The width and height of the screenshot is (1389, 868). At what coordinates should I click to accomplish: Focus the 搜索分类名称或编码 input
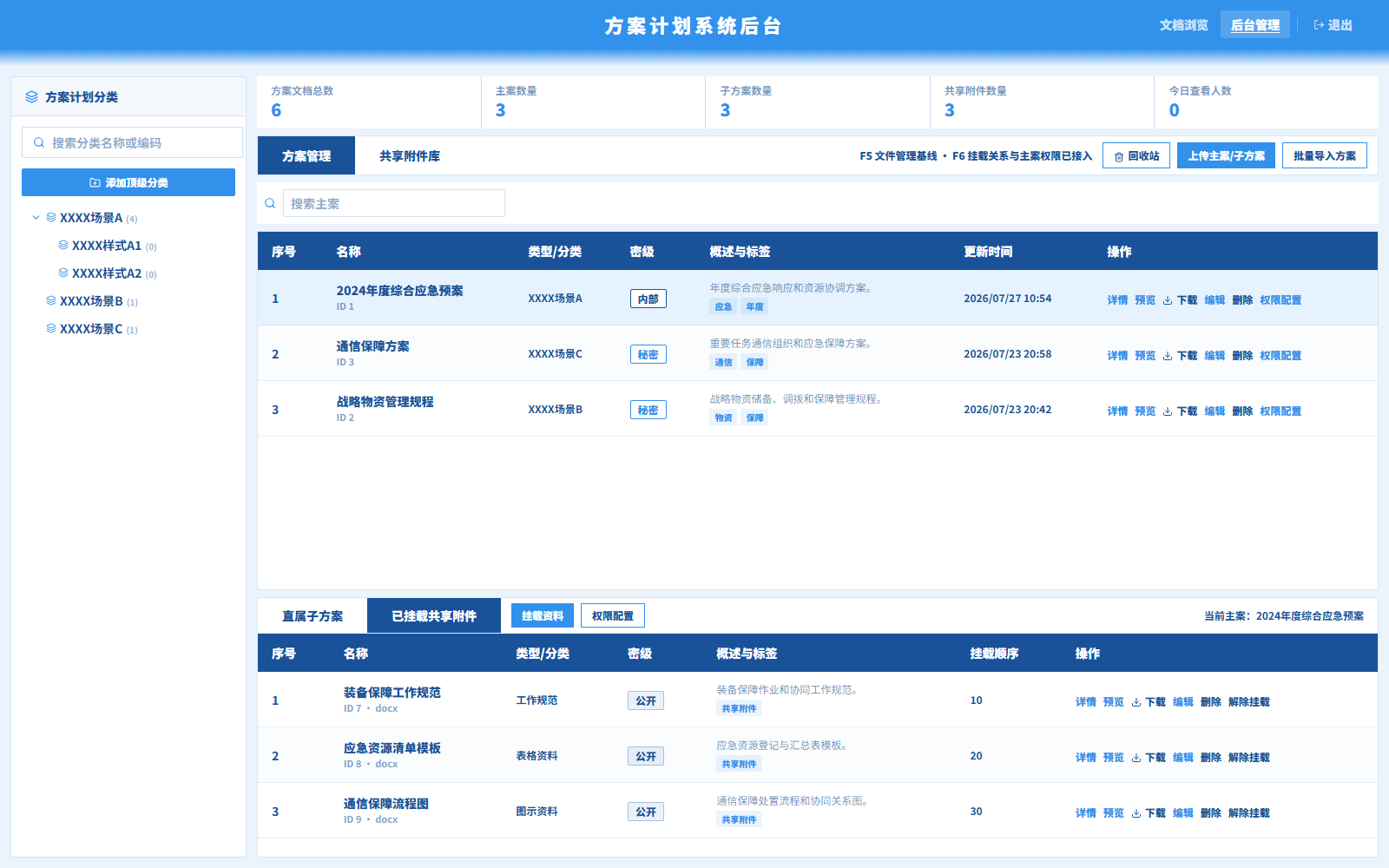coord(132,142)
